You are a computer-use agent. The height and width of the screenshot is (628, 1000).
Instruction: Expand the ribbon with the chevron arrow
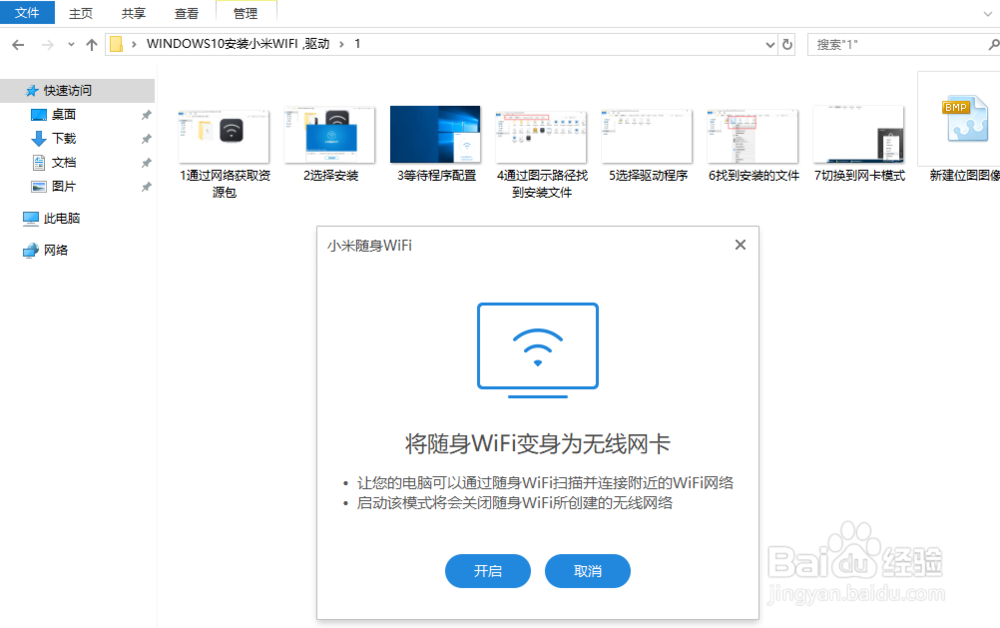click(988, 13)
